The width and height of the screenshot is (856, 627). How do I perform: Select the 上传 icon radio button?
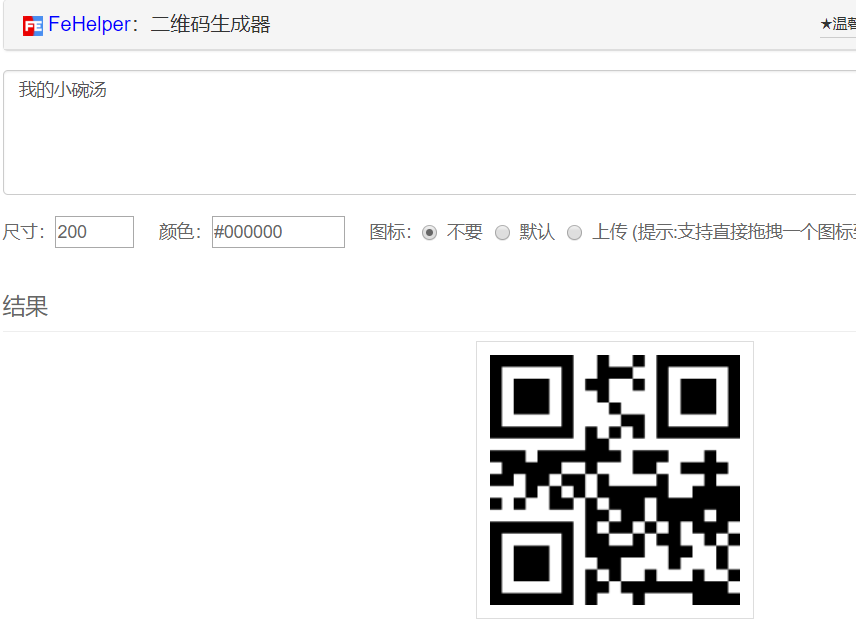(x=574, y=233)
